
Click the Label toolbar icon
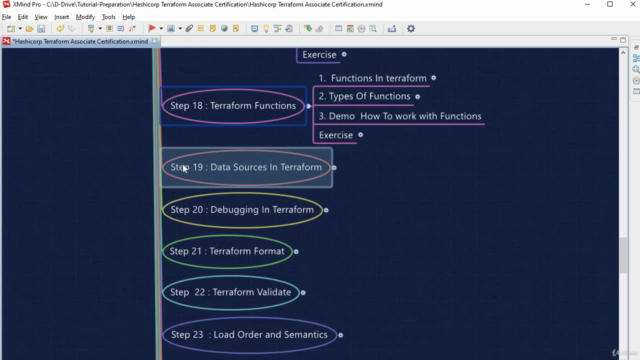tap(201, 29)
